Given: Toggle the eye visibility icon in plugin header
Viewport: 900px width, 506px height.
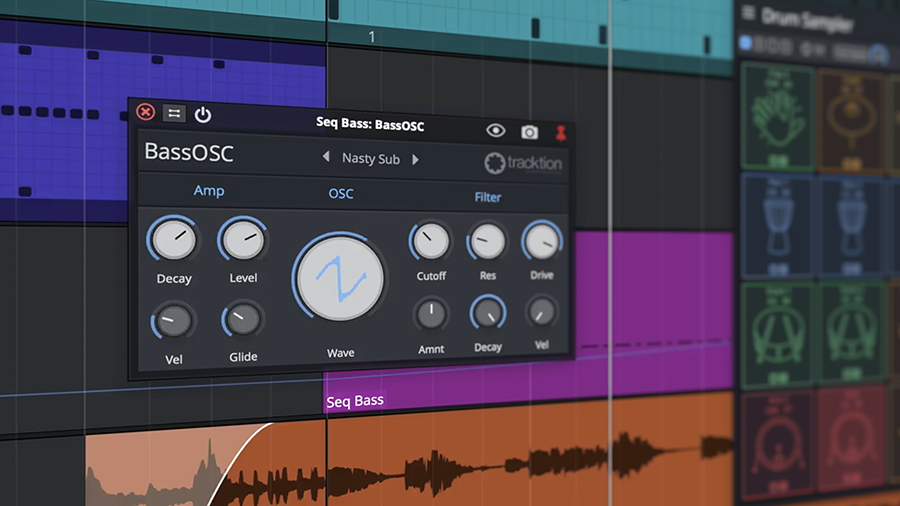Looking at the screenshot, I should click(x=495, y=131).
